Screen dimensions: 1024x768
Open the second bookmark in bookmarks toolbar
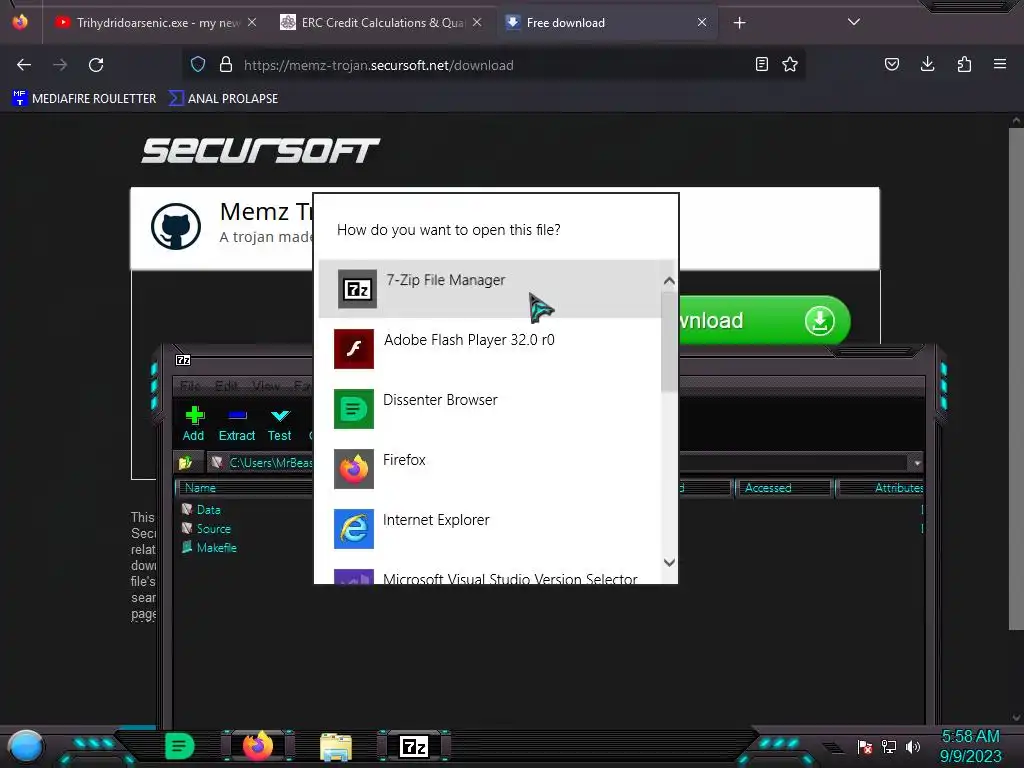223,99
